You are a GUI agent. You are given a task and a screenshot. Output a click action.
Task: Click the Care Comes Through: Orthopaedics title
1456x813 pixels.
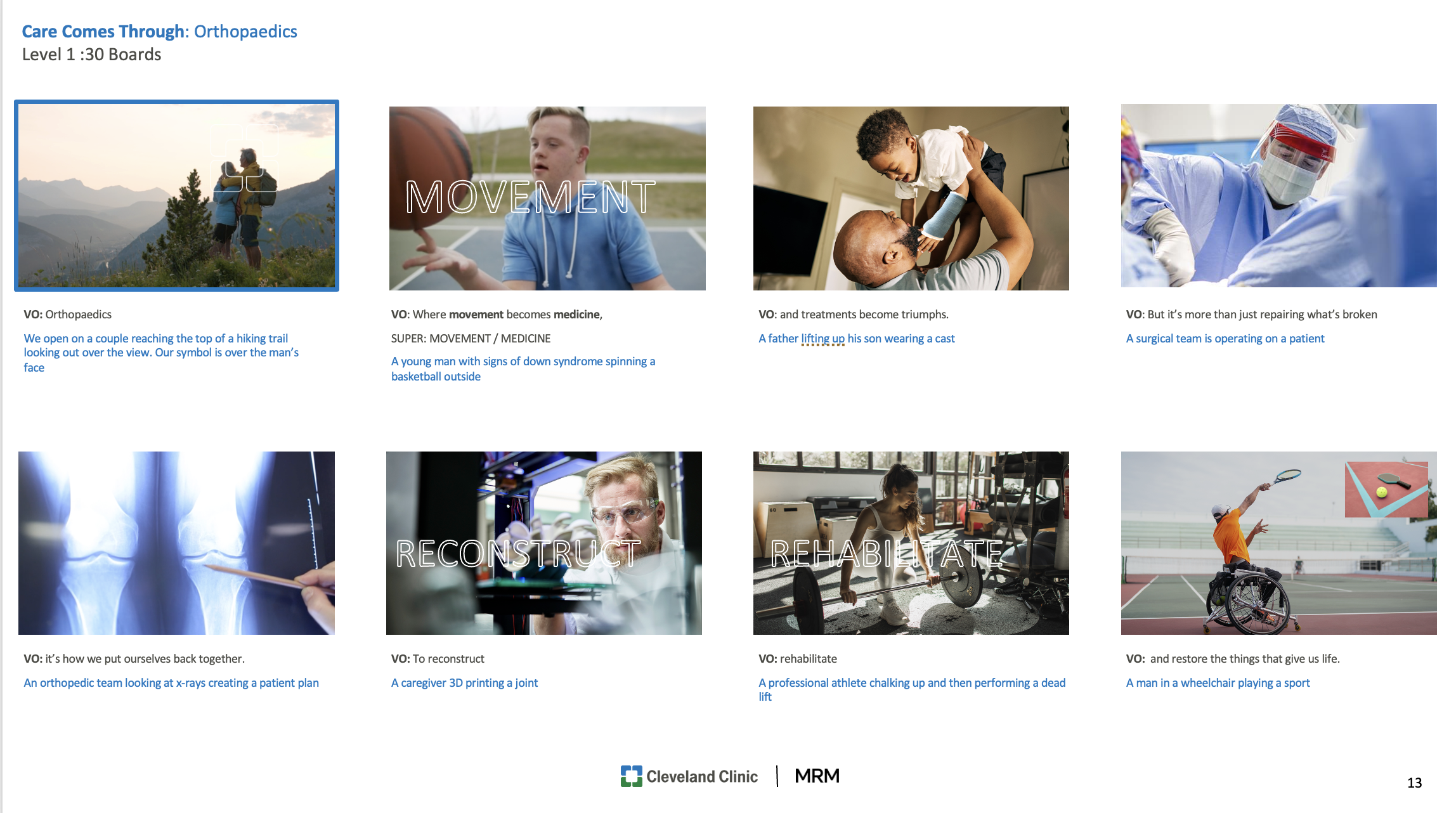click(x=159, y=31)
